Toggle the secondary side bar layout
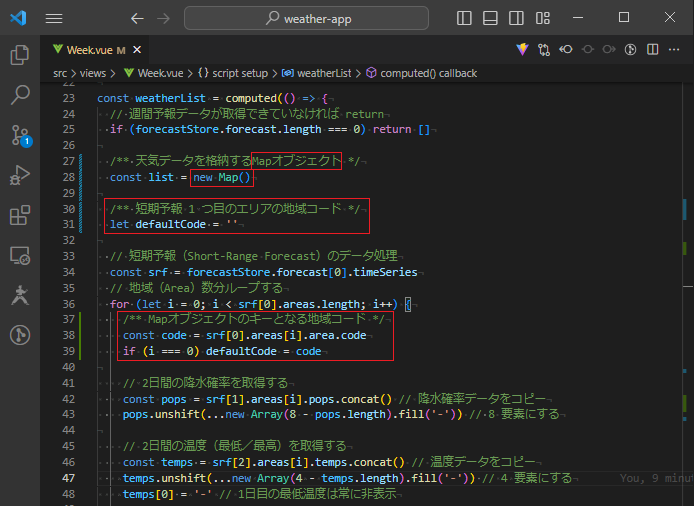Screen dimensions: 694x506 point(516,18)
